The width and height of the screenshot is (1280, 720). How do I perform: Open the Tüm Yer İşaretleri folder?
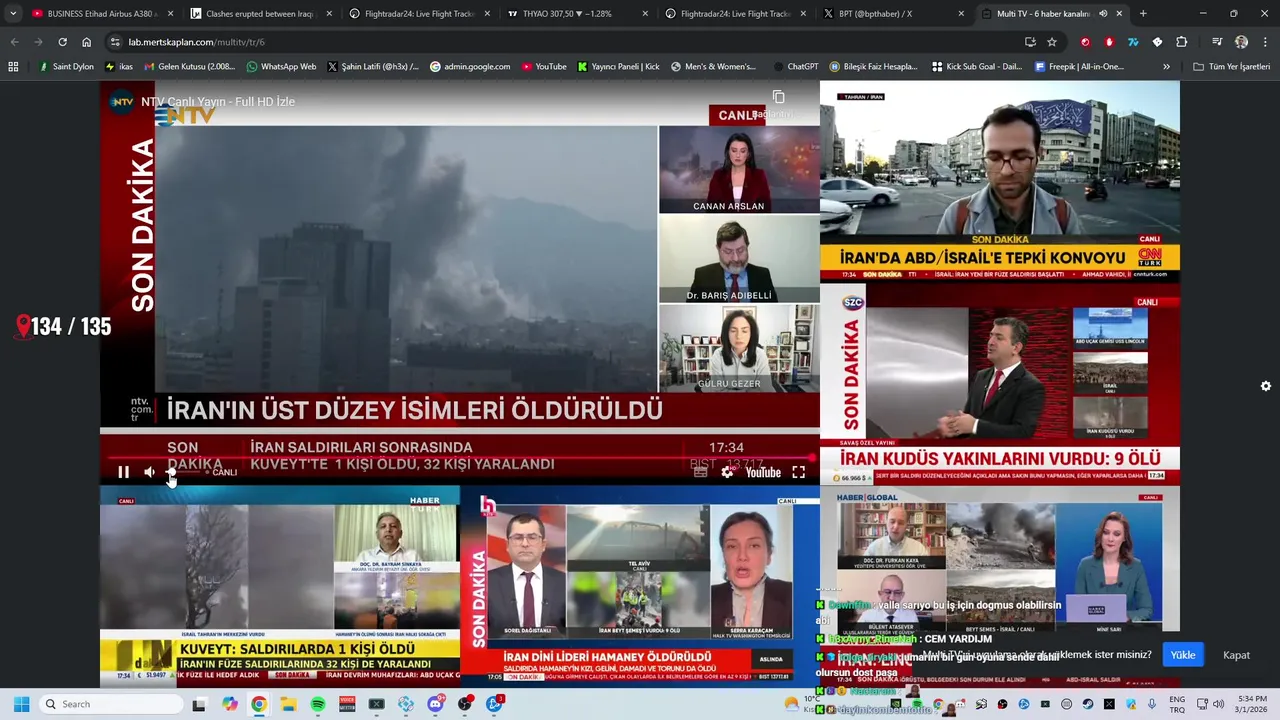[1231, 67]
